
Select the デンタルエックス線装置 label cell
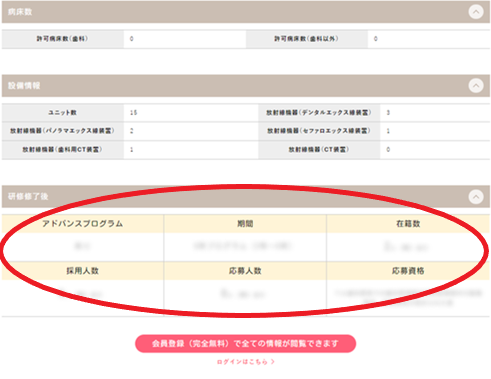tap(319, 113)
